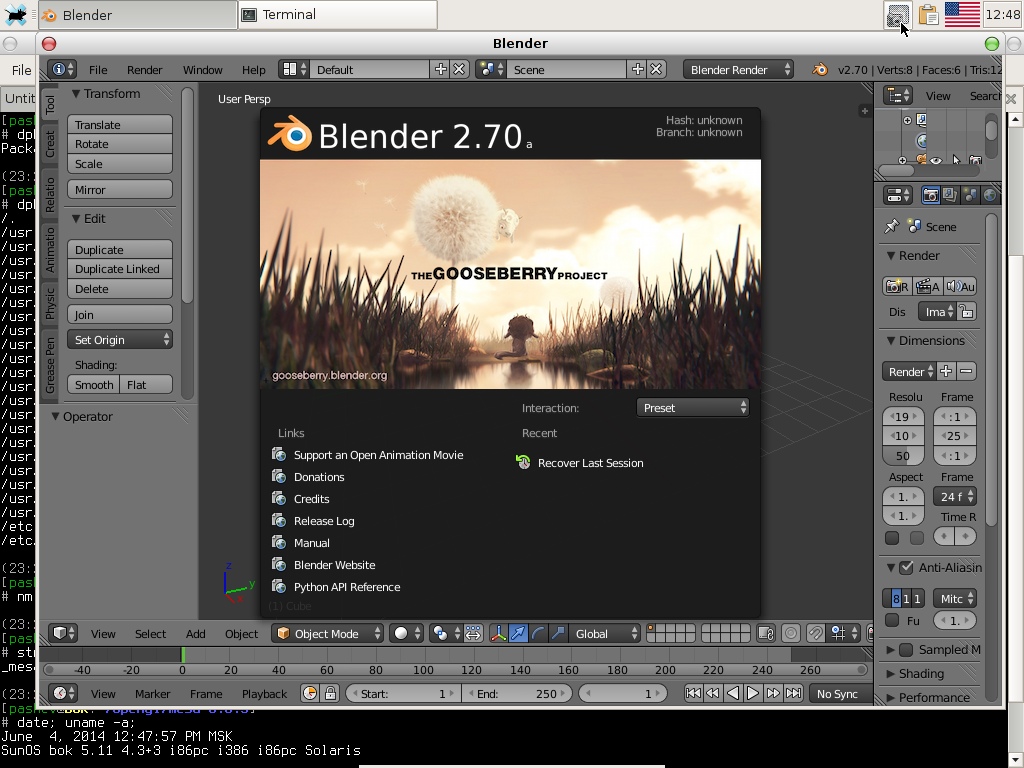
Task: Open the Properties editor type selector
Action: tap(898, 195)
